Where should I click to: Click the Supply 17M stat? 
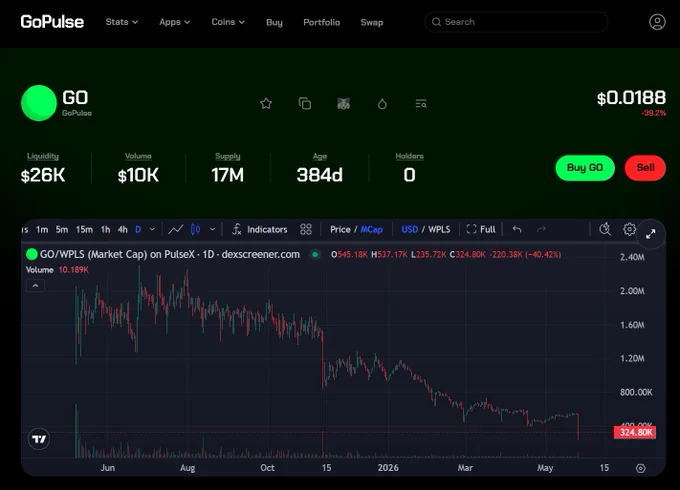coord(228,168)
